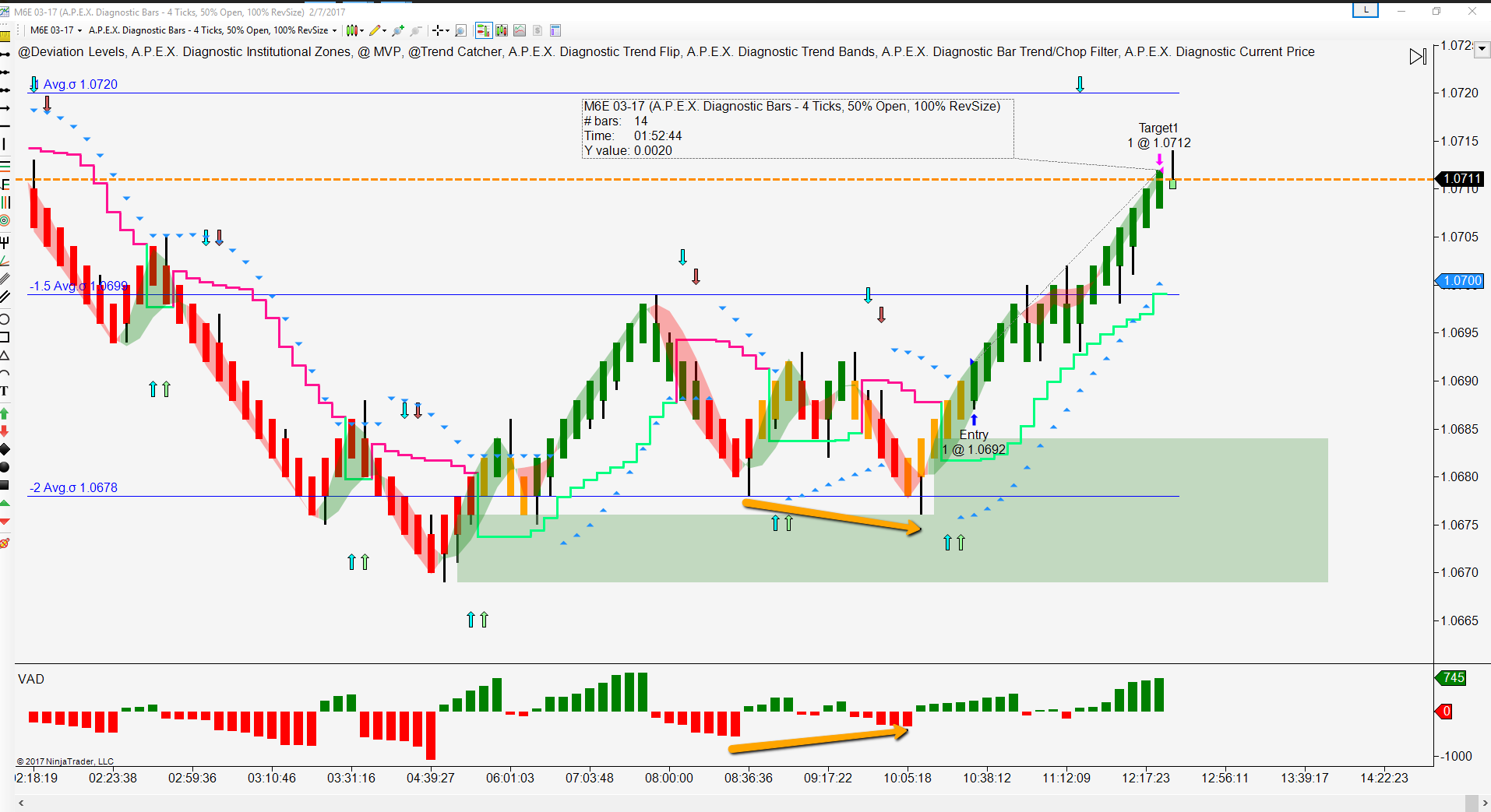Select the Andrews pitchfork tool
This screenshot has height=812, width=1491.
click(5, 243)
